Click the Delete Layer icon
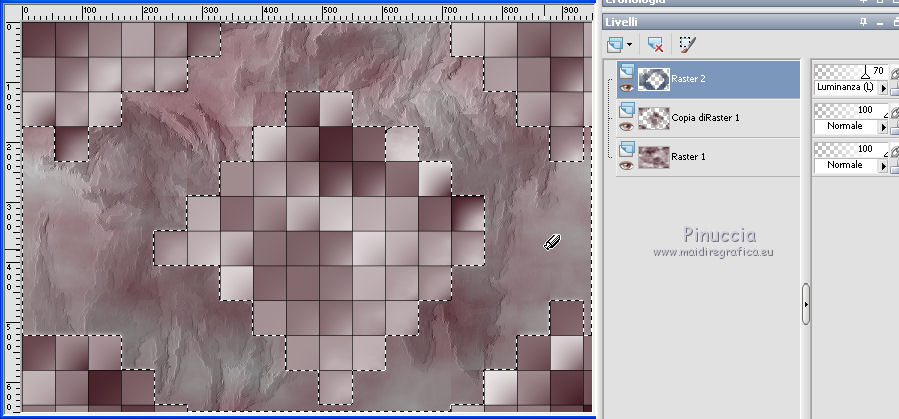Screen dimensions: 899x419 655,44
